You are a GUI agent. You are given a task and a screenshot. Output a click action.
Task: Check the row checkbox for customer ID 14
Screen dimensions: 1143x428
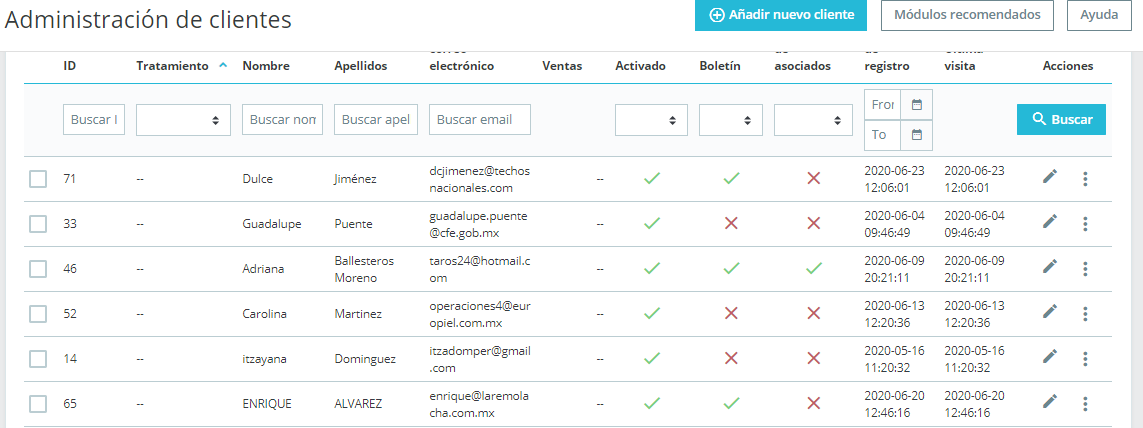point(38,359)
